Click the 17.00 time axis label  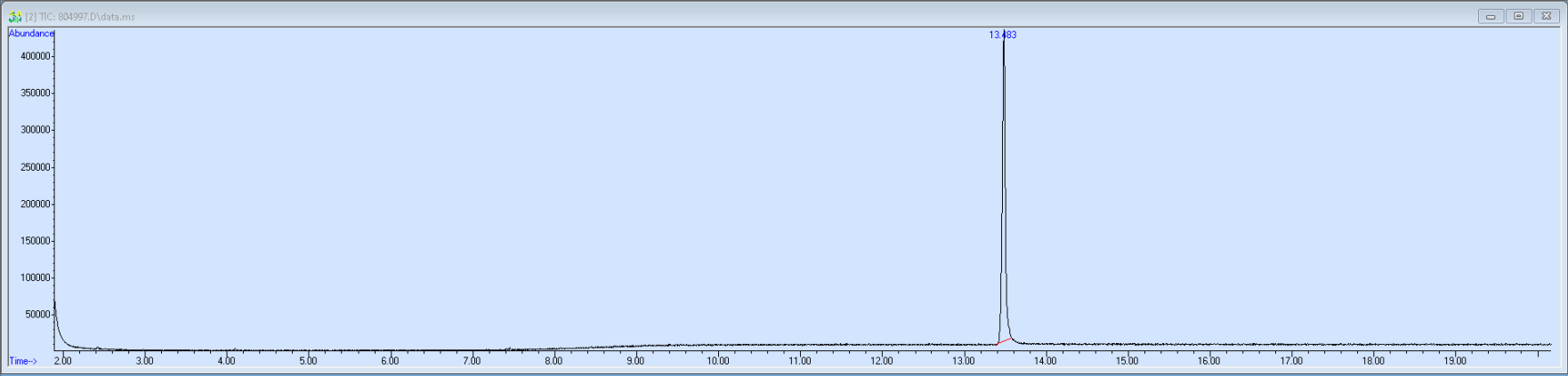click(x=1291, y=361)
